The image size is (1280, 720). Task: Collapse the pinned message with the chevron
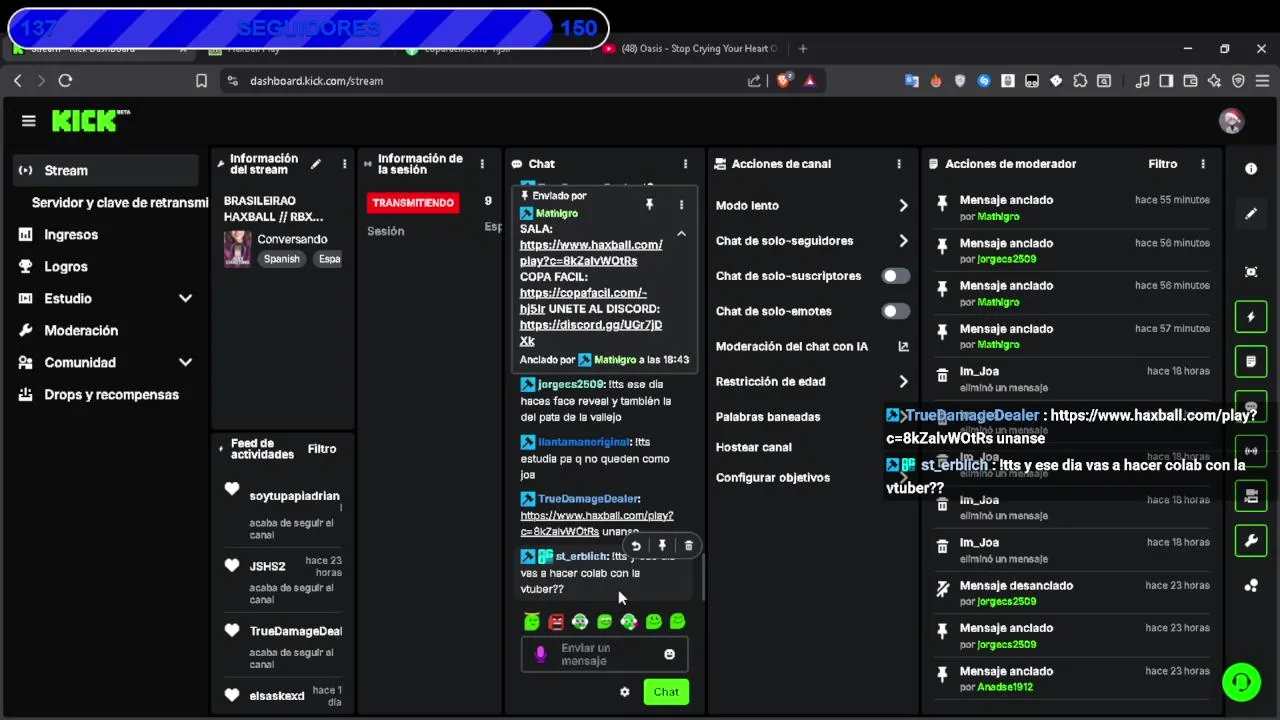point(681,234)
